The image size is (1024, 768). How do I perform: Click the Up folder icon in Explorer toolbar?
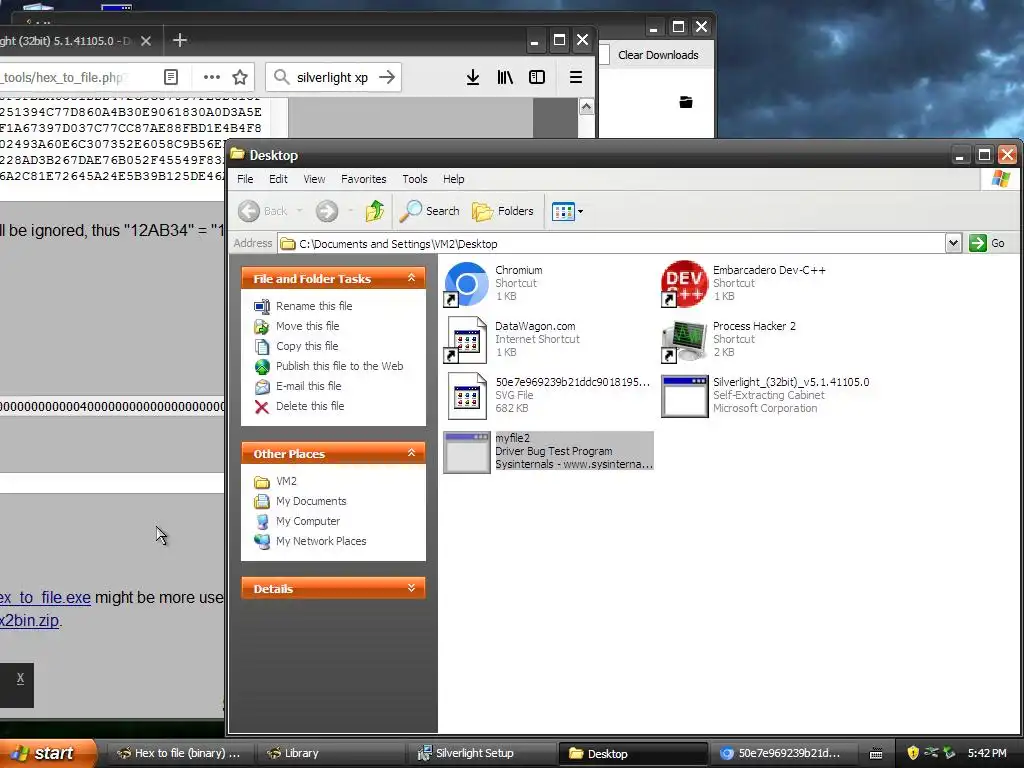(375, 211)
